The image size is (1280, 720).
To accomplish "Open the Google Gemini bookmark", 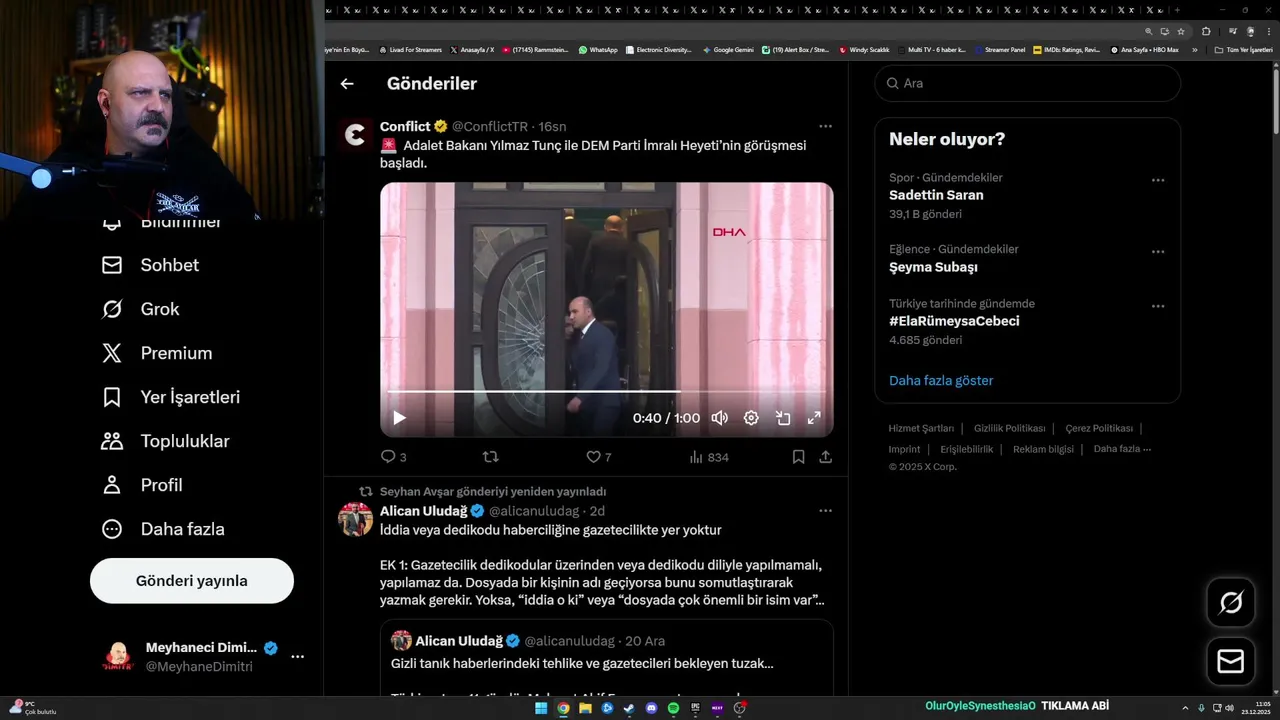I will (x=728, y=49).
